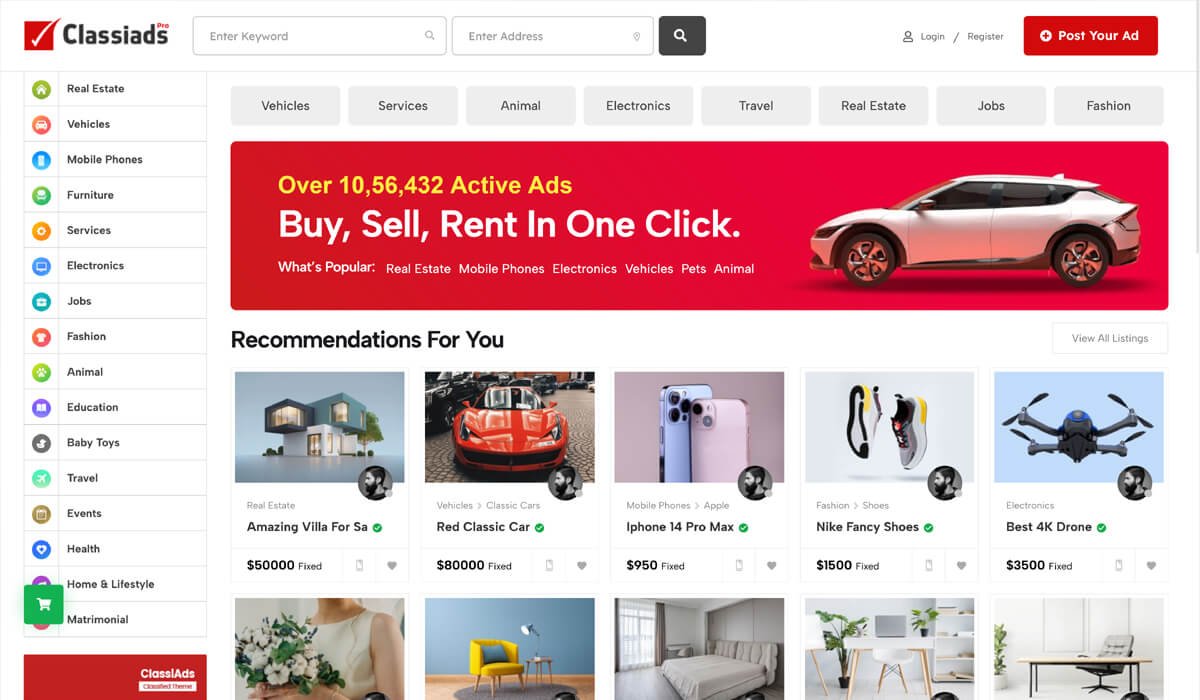
Task: Toggle heart favorite on Iphone 14 Pro Max
Action: click(x=772, y=566)
